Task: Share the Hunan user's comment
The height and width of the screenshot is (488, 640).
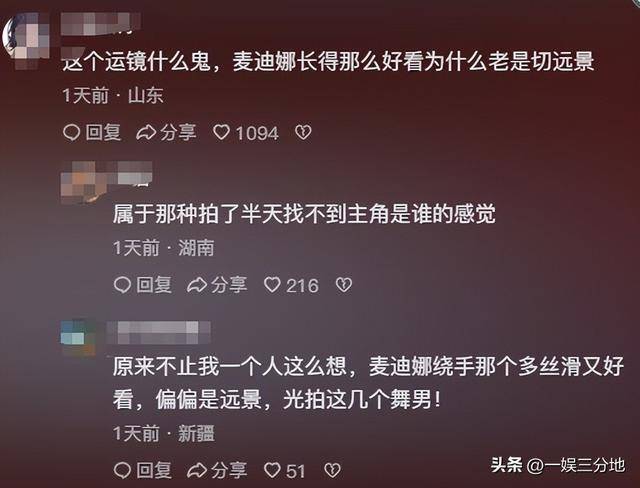Action: (x=217, y=285)
